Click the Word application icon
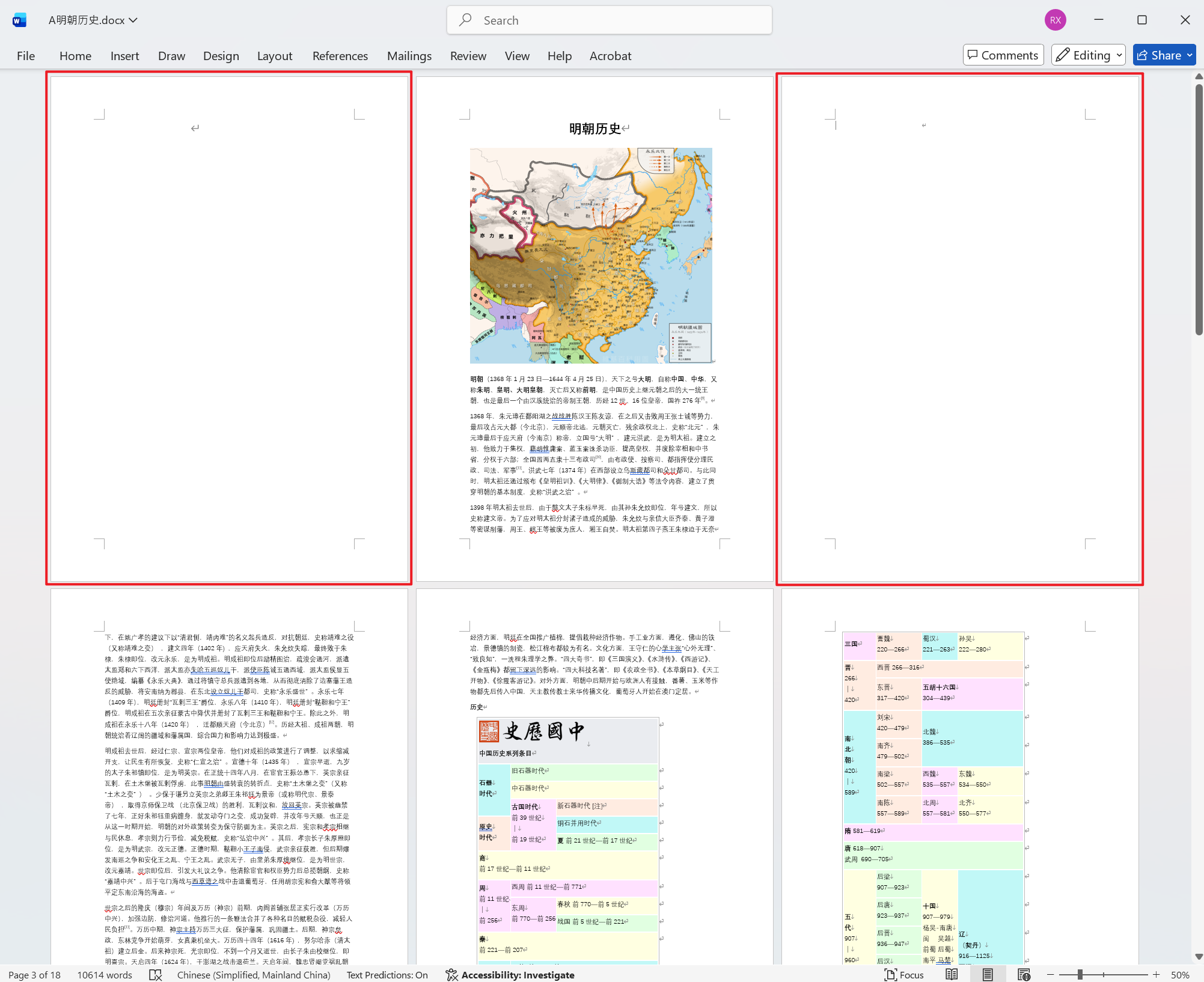Viewport: 1204px width, 982px height. [19, 19]
